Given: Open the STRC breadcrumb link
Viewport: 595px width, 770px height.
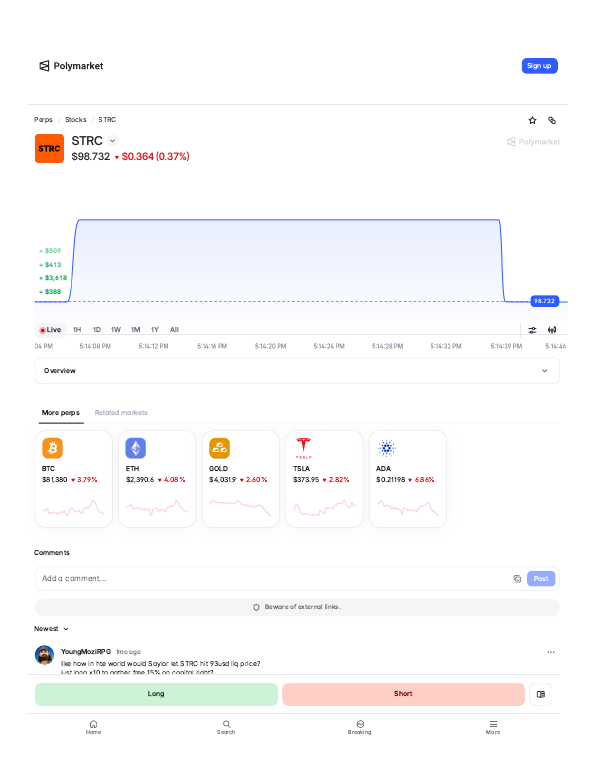Looking at the screenshot, I should coord(107,119).
